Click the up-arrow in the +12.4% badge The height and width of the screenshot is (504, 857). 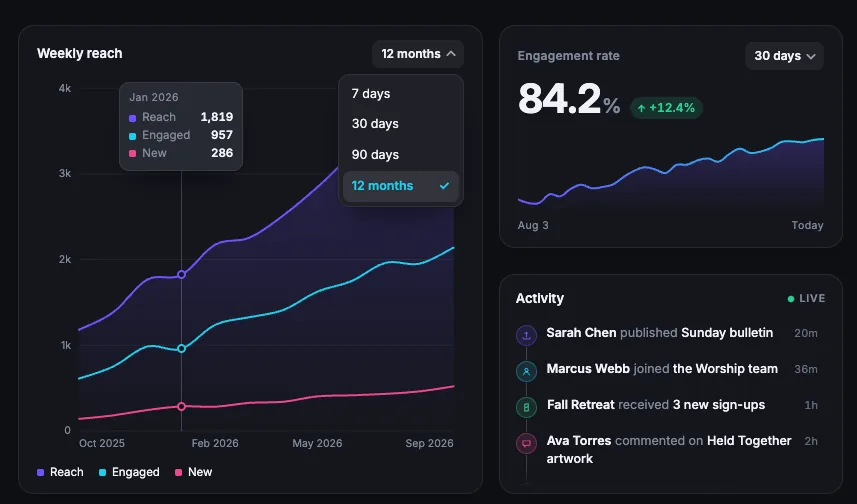641,108
